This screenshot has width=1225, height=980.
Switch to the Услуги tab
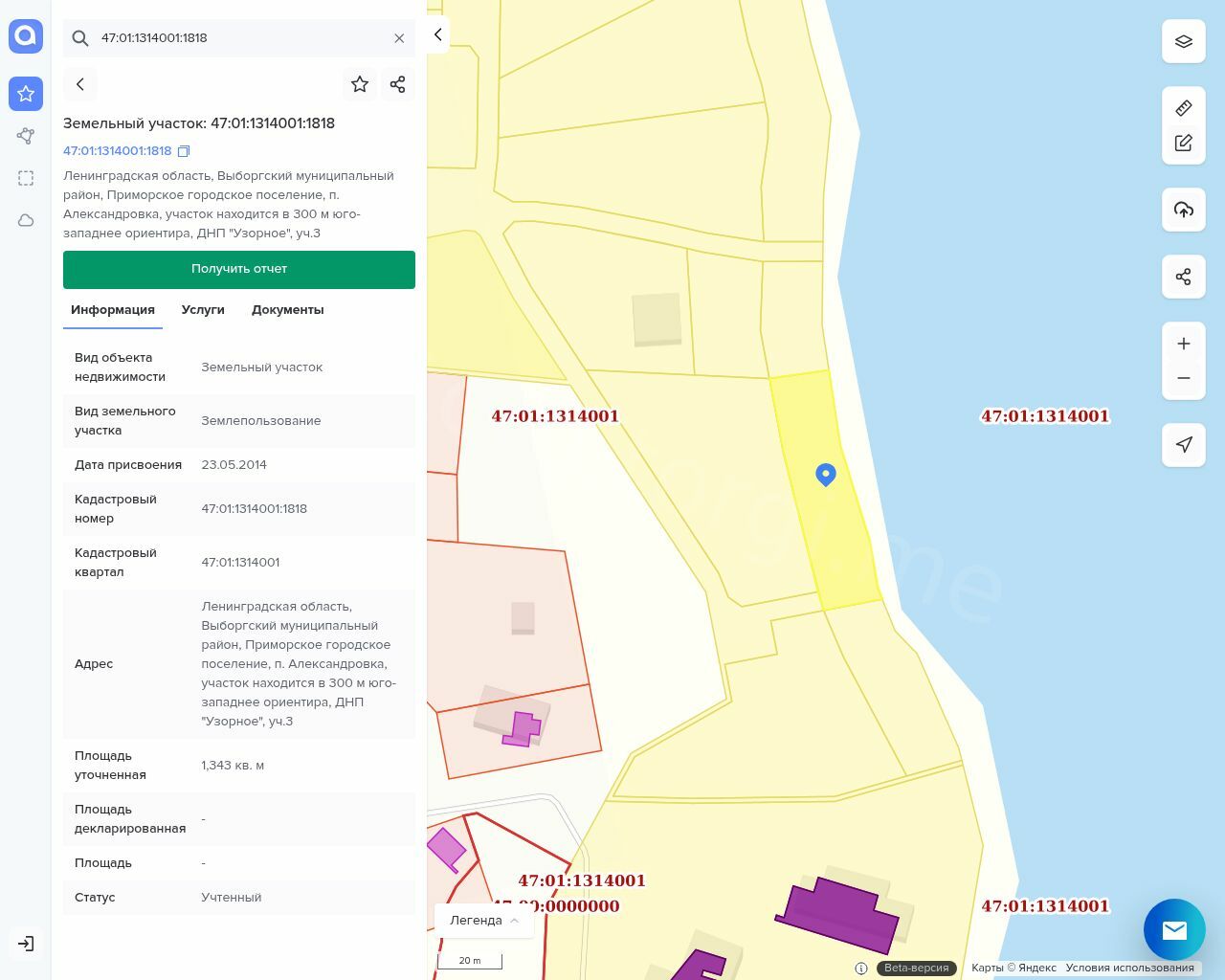[x=203, y=310]
